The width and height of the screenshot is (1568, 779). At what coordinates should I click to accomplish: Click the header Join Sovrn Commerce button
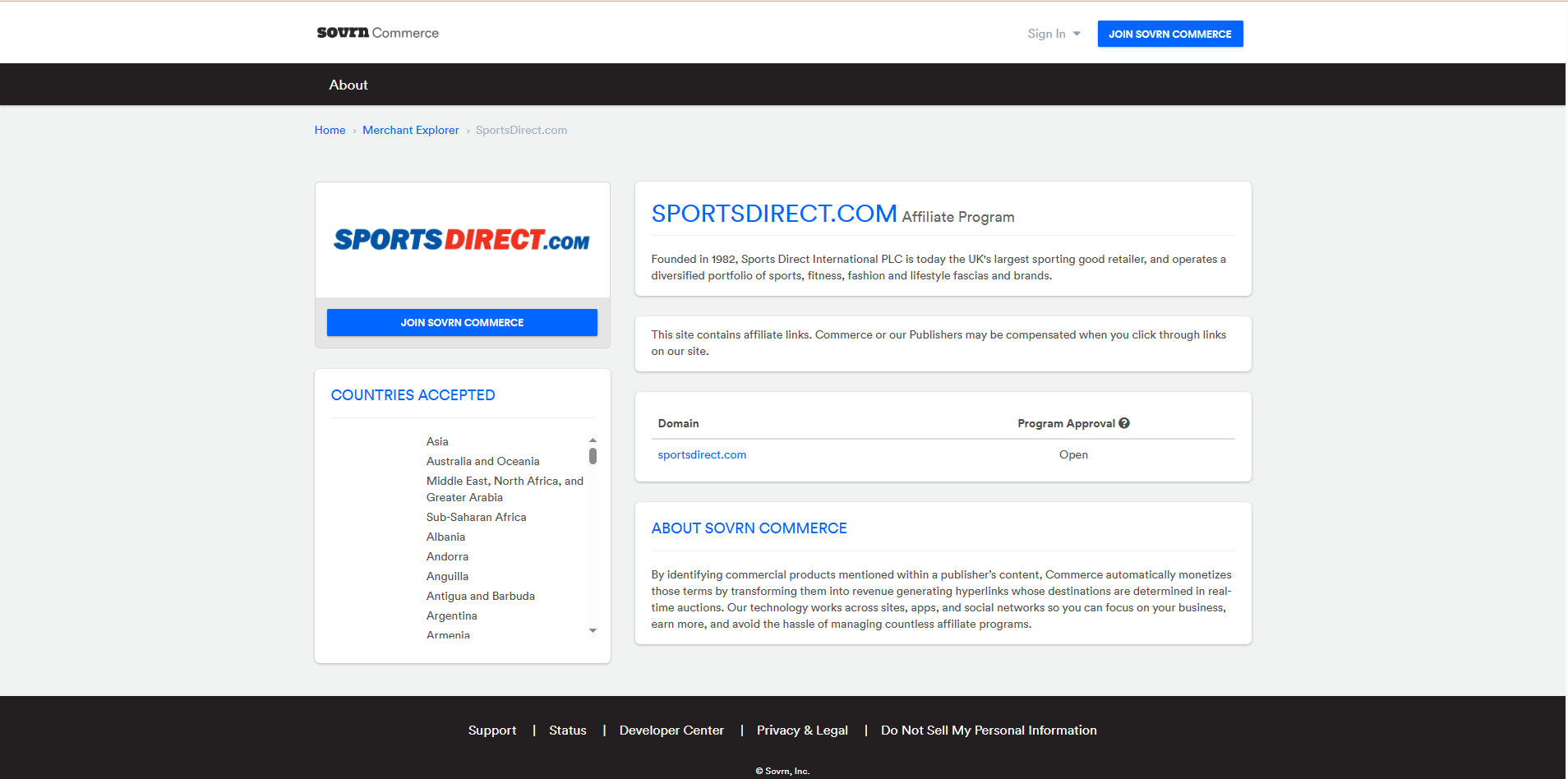tap(1169, 34)
